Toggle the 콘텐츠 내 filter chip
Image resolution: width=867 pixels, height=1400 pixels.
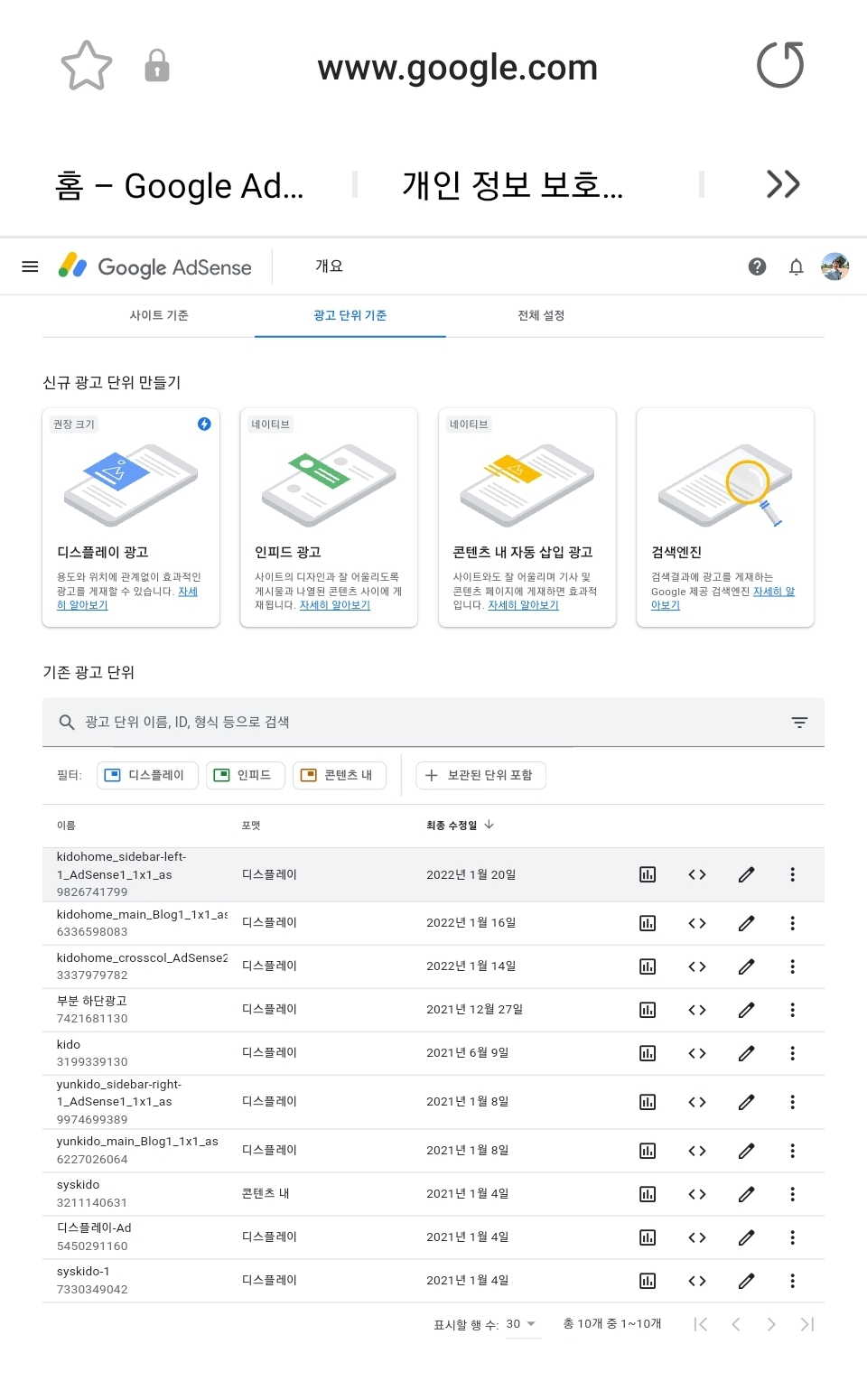click(339, 775)
